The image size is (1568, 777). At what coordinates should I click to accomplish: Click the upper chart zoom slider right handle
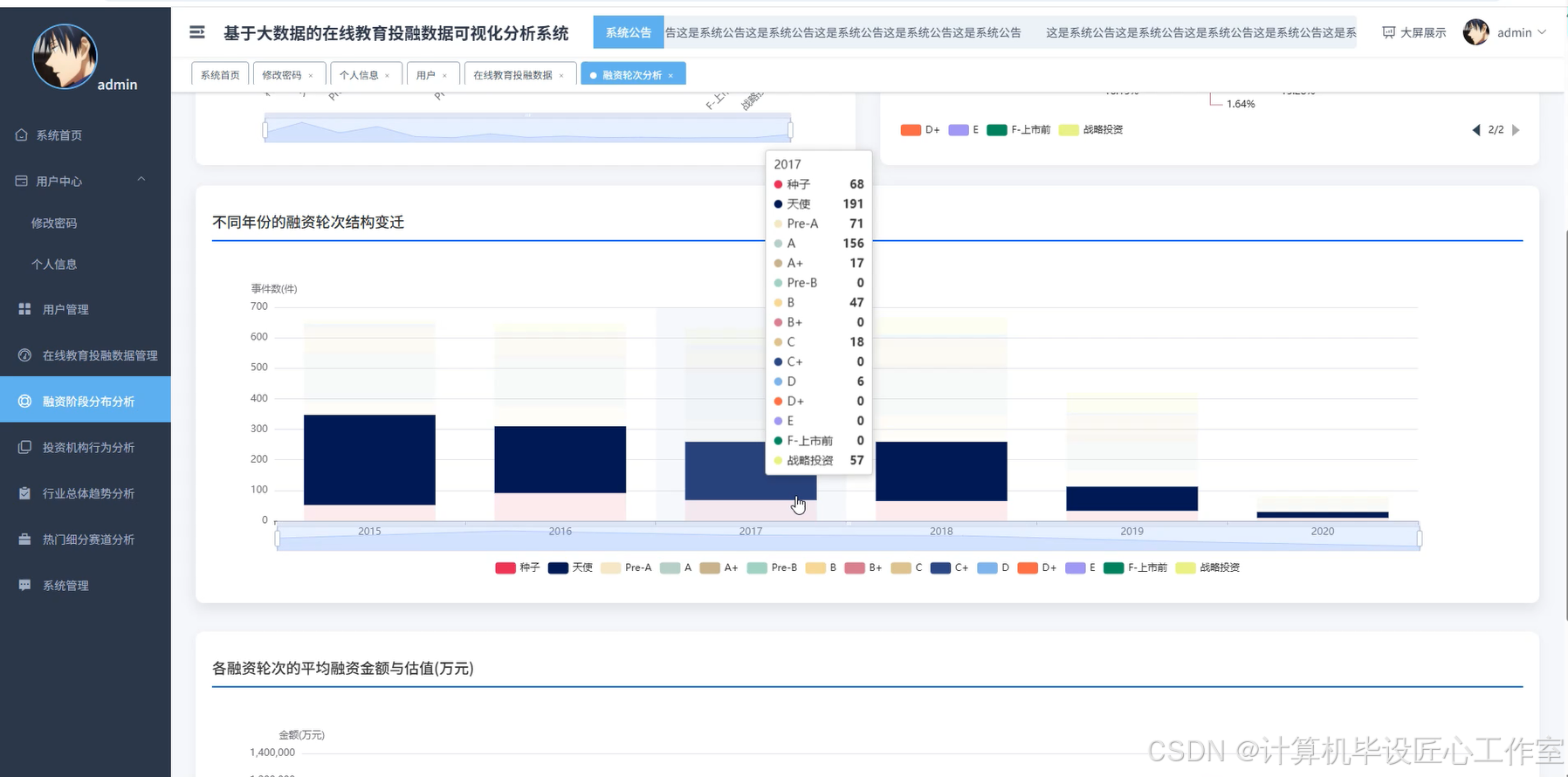[x=790, y=131]
